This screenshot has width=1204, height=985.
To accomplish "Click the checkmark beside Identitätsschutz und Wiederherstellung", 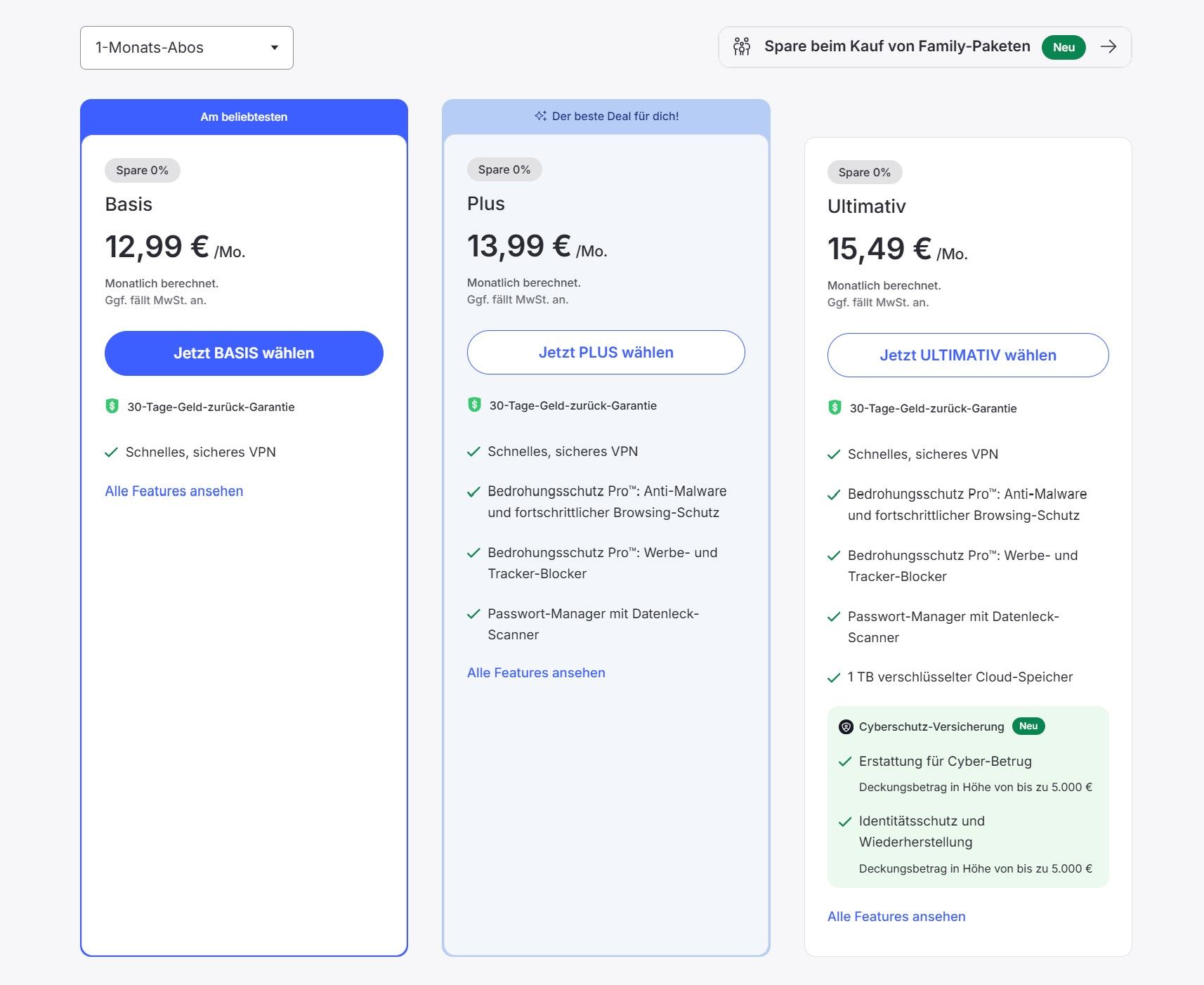I will (x=845, y=821).
